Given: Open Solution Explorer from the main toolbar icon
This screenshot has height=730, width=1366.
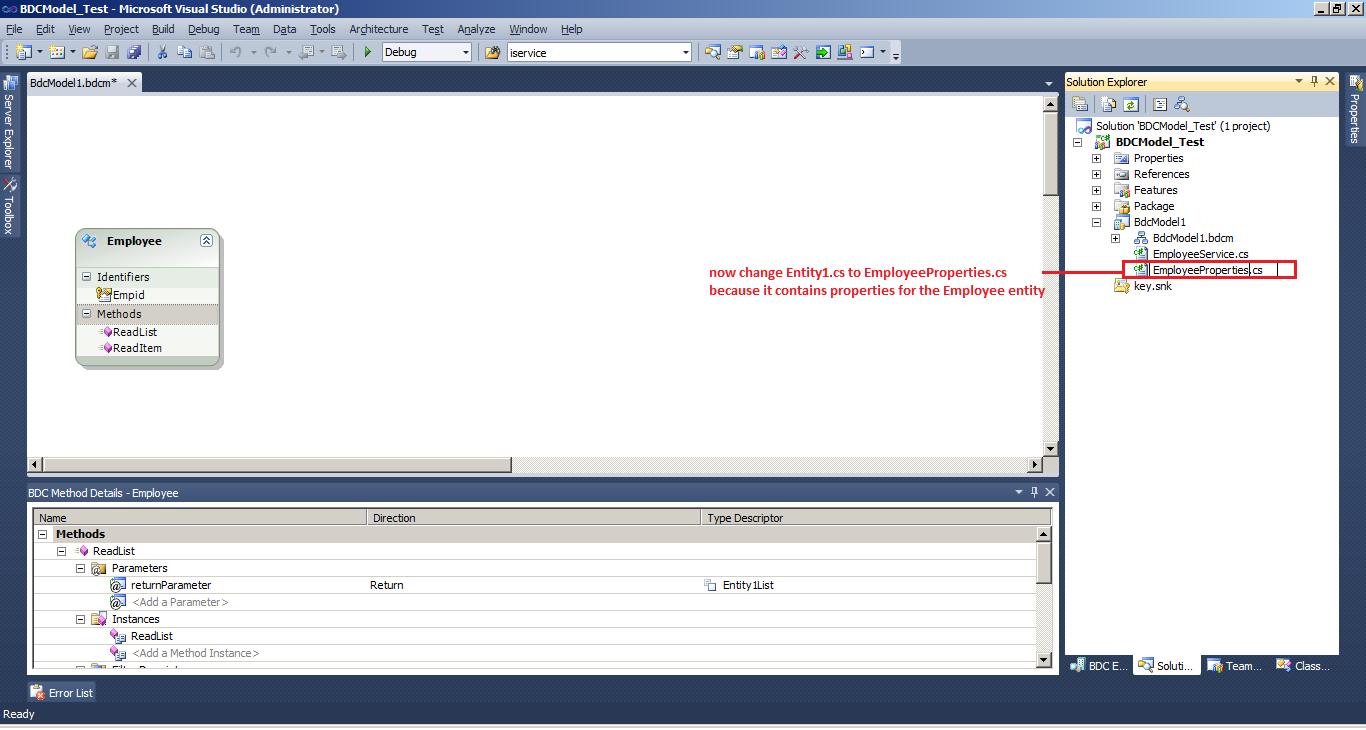Looking at the screenshot, I should 713,52.
